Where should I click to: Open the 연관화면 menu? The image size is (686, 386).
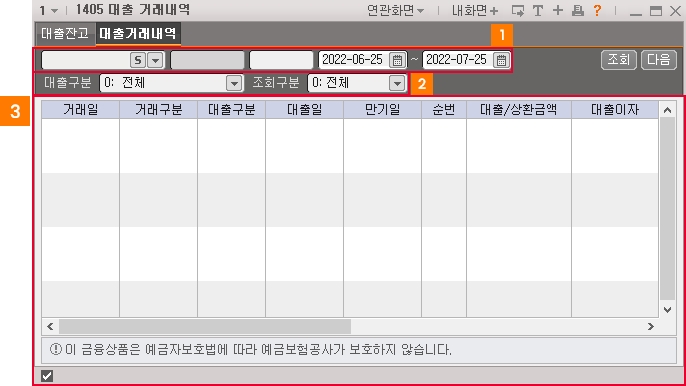click(x=395, y=11)
